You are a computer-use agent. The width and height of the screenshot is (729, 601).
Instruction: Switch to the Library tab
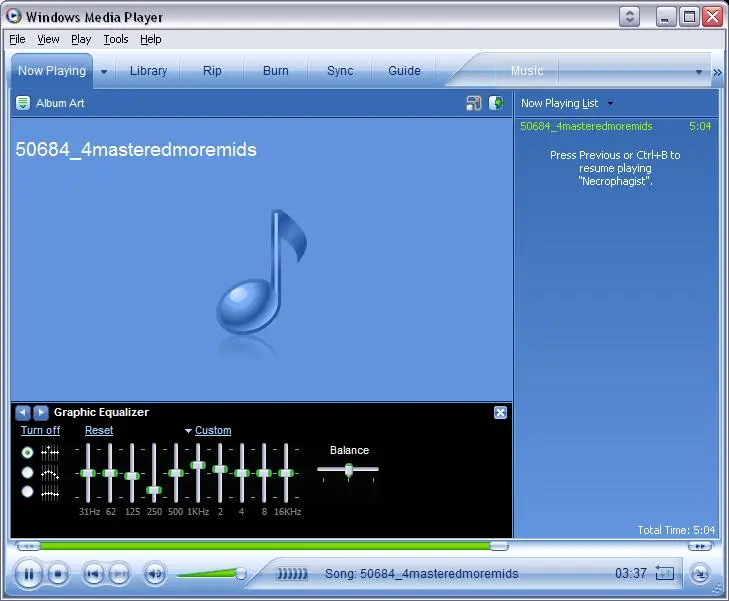coord(148,71)
